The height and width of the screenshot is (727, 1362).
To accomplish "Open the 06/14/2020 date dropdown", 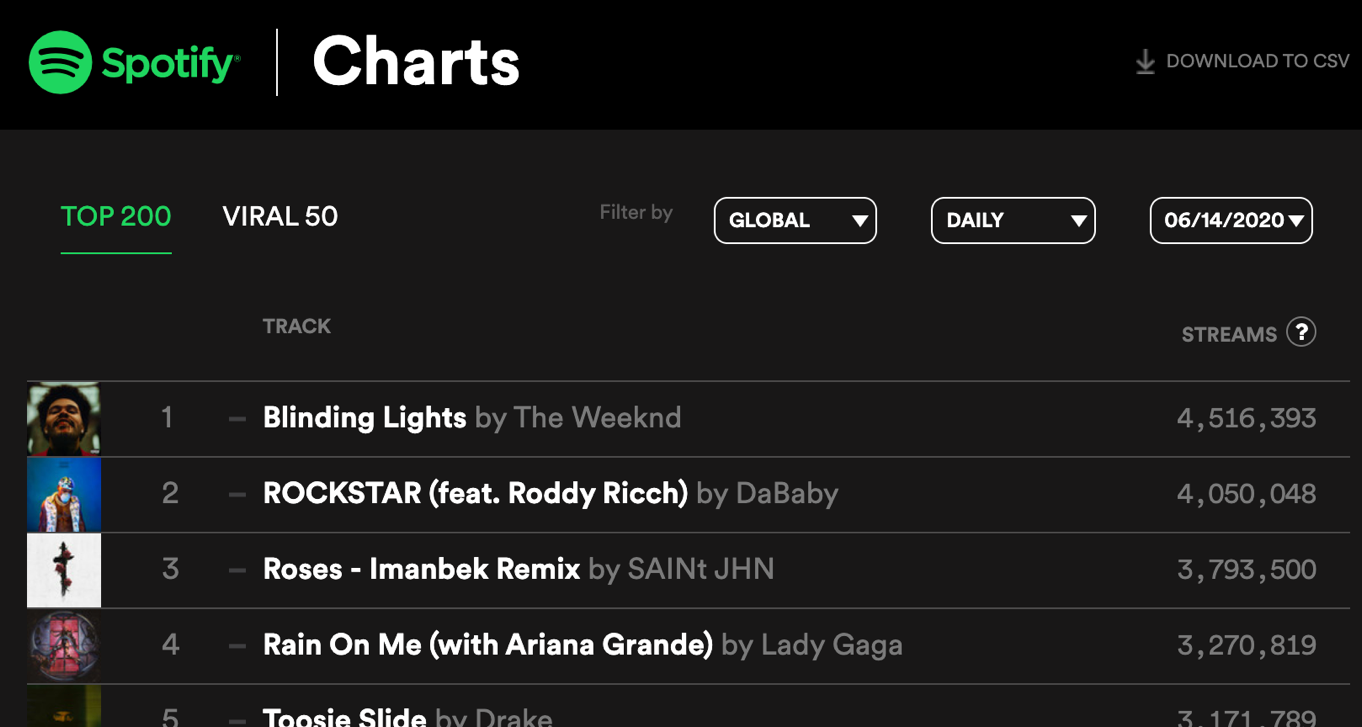I will point(1231,220).
